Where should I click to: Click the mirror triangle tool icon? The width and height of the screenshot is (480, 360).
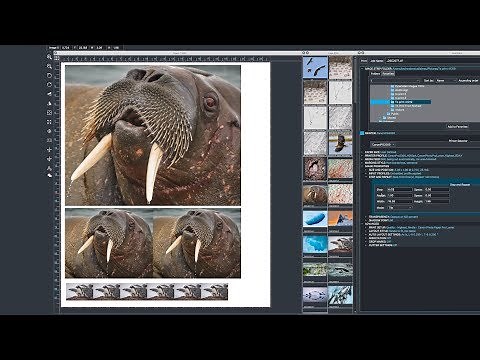[x=49, y=103]
